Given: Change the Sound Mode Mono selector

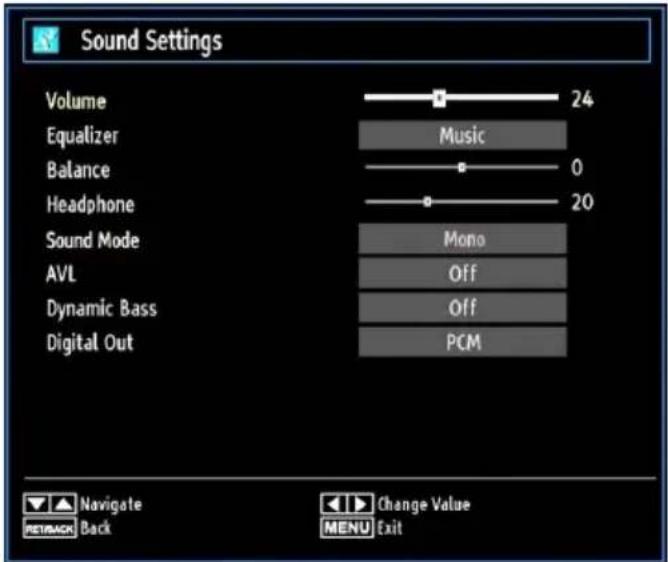Looking at the screenshot, I should [x=462, y=239].
